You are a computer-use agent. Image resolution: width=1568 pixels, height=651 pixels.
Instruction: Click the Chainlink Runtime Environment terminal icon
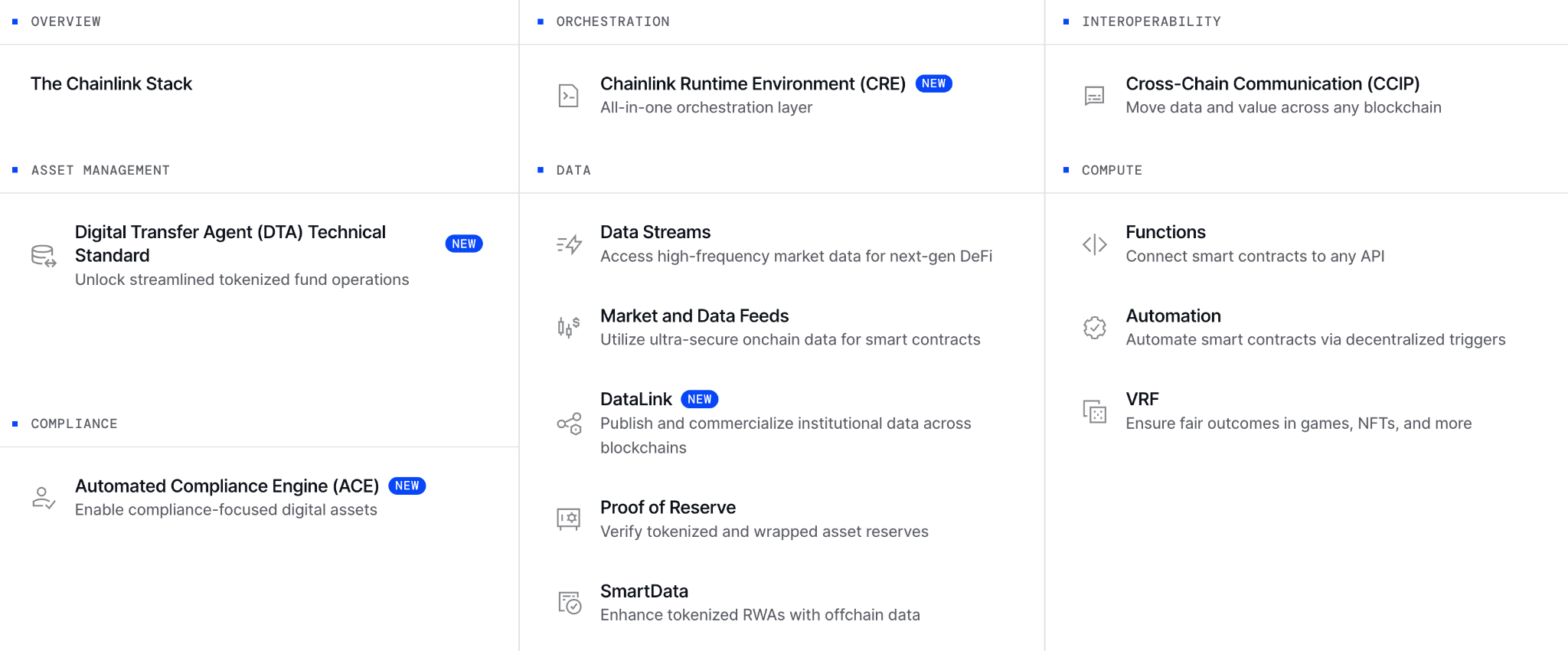coord(568,96)
